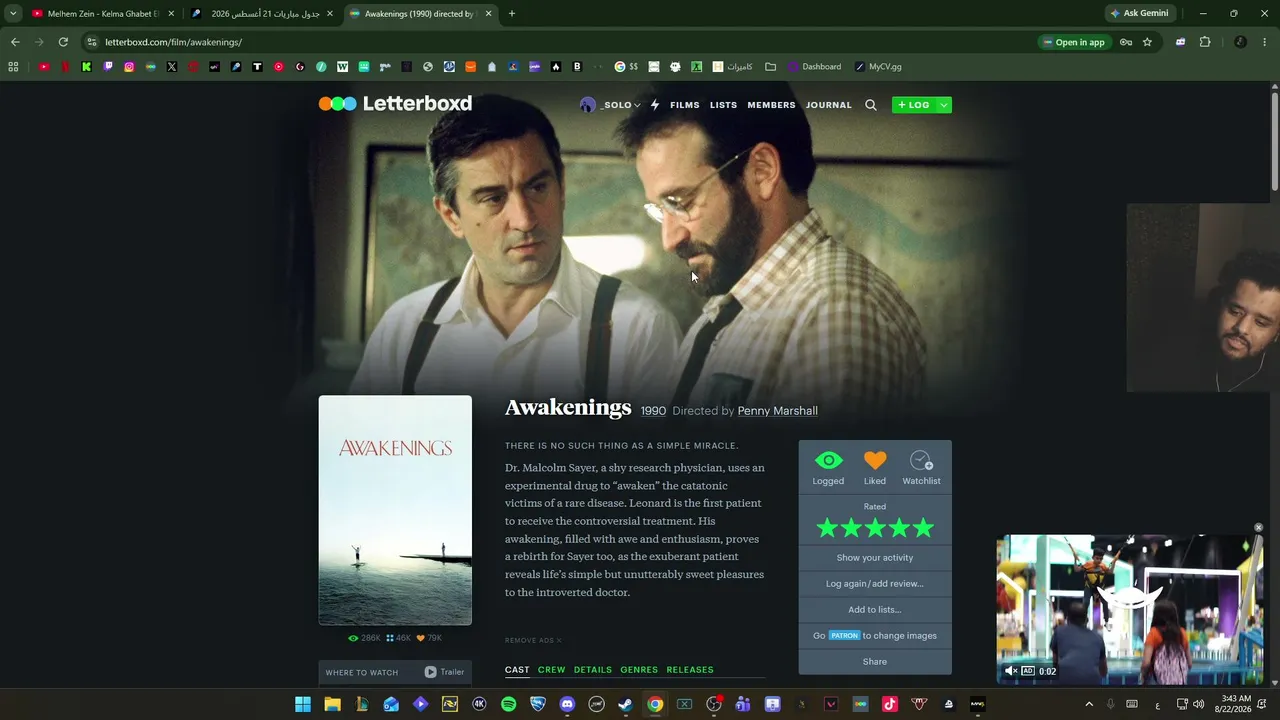Open Spotify from the taskbar
1280x720 pixels.
[508, 704]
